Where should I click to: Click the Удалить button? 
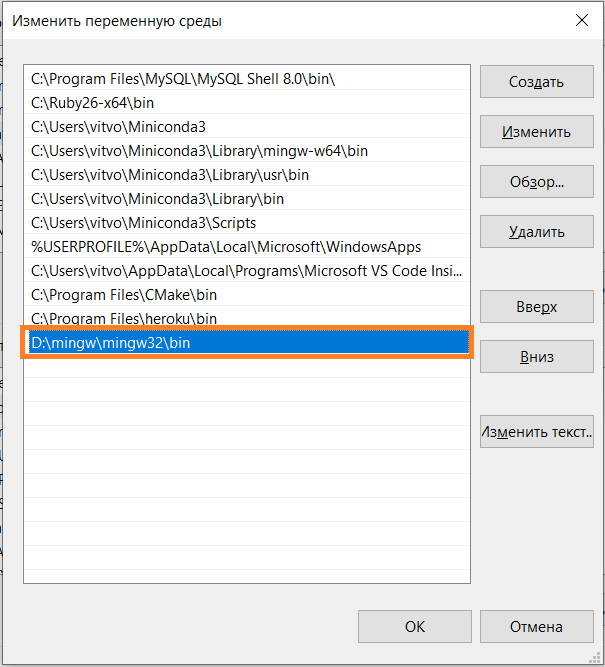tap(536, 232)
